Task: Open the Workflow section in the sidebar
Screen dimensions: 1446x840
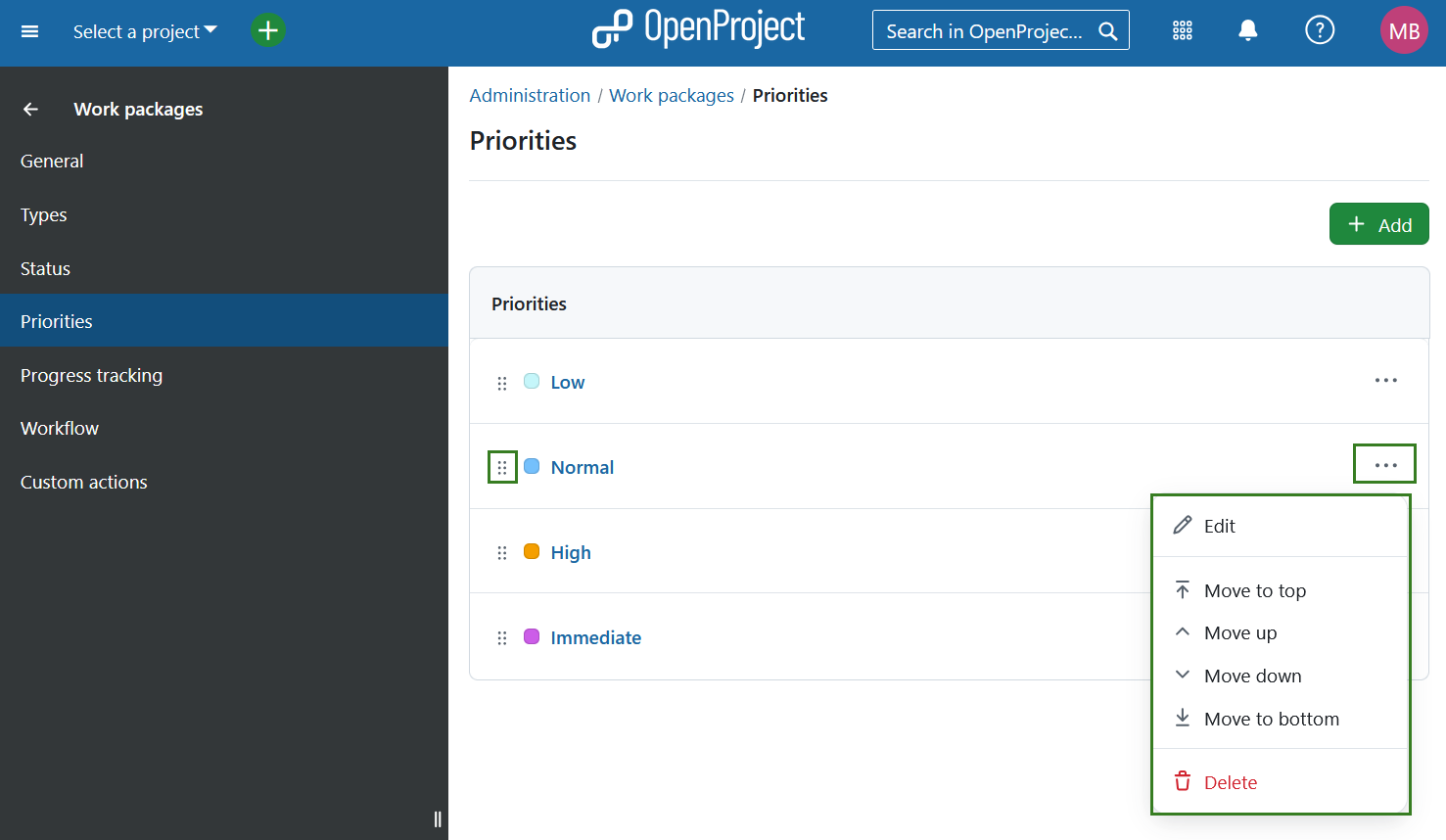Action: [60, 428]
